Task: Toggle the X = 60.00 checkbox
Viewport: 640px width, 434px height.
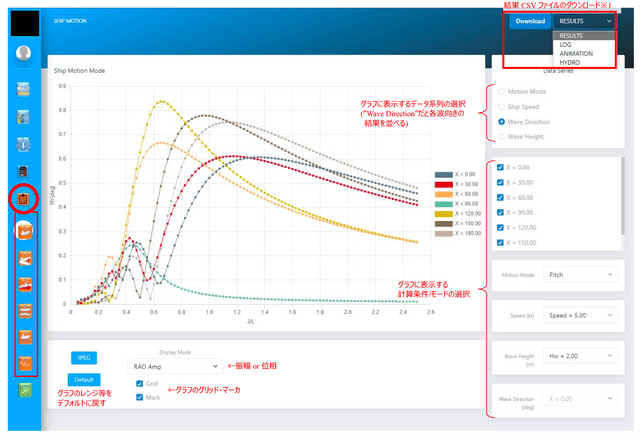Action: 500,198
